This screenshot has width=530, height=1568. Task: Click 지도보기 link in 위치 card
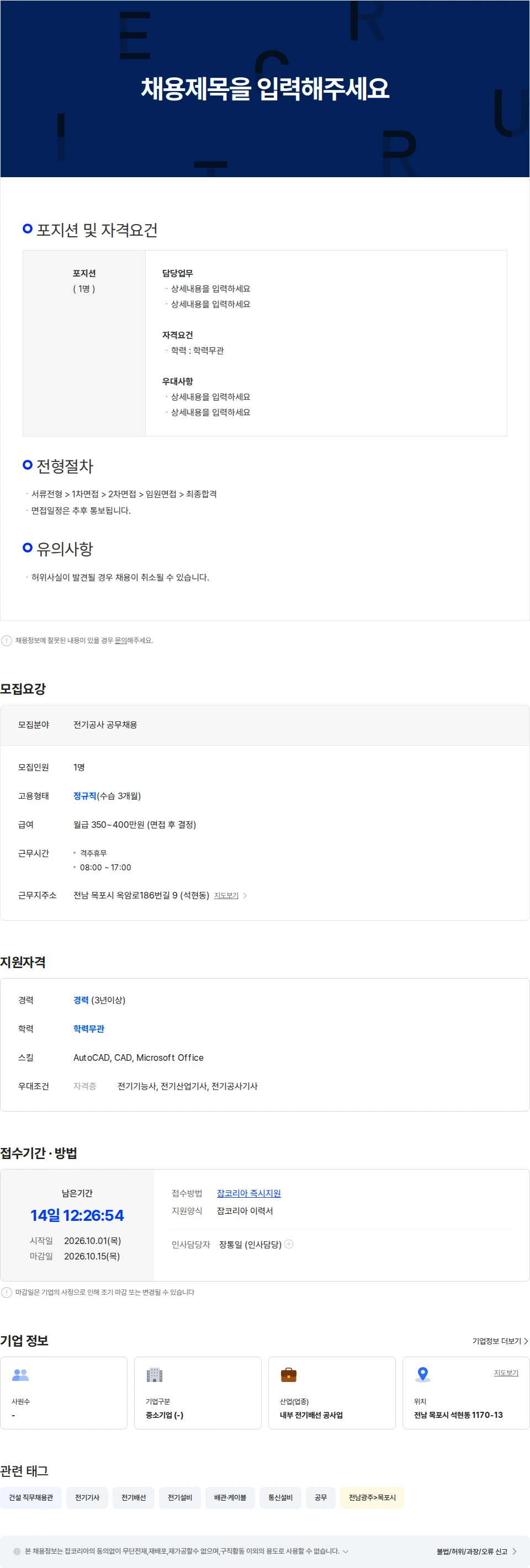506,1373
